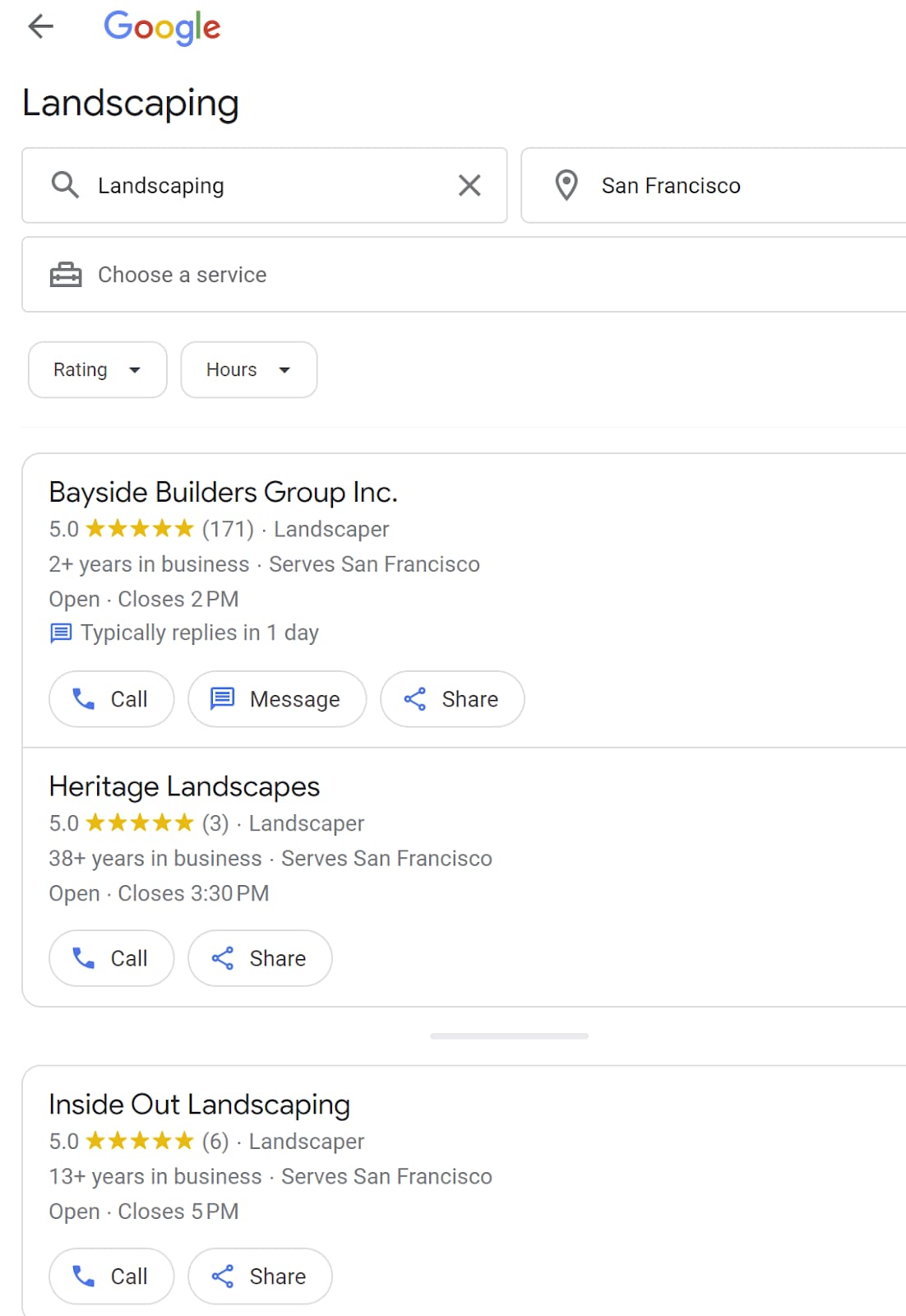The width and height of the screenshot is (906, 1316).
Task: Open the Hours filter dropdown
Action: (x=248, y=370)
